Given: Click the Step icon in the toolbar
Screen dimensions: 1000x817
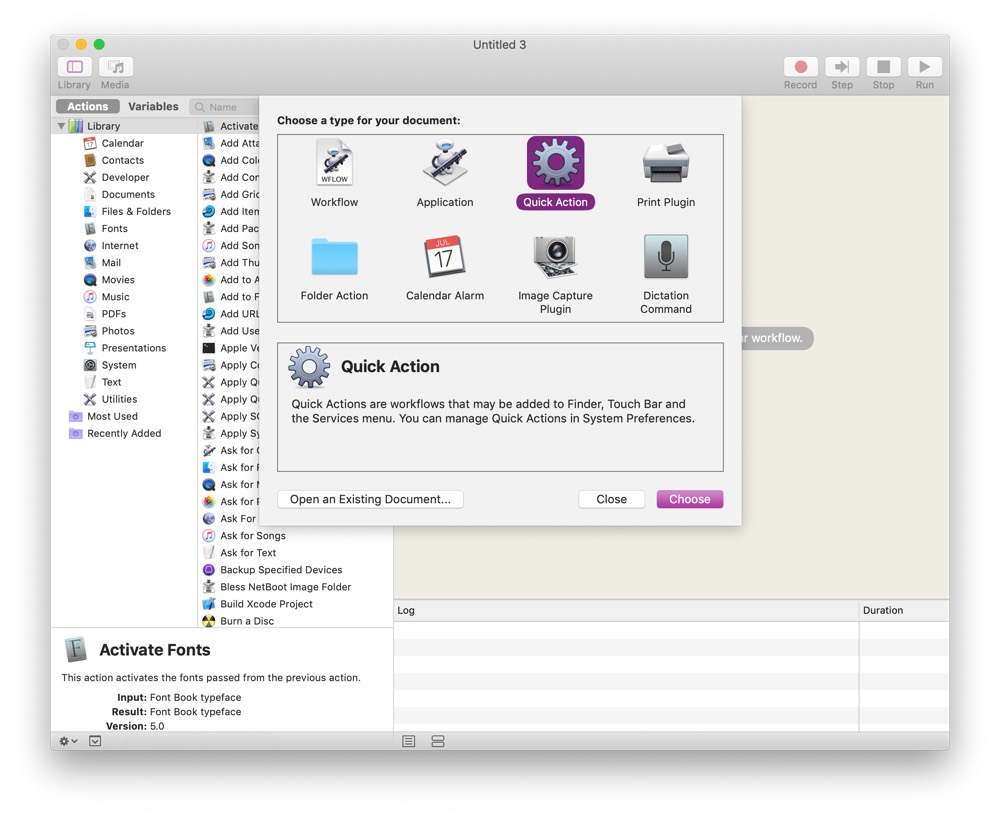Looking at the screenshot, I should (842, 68).
